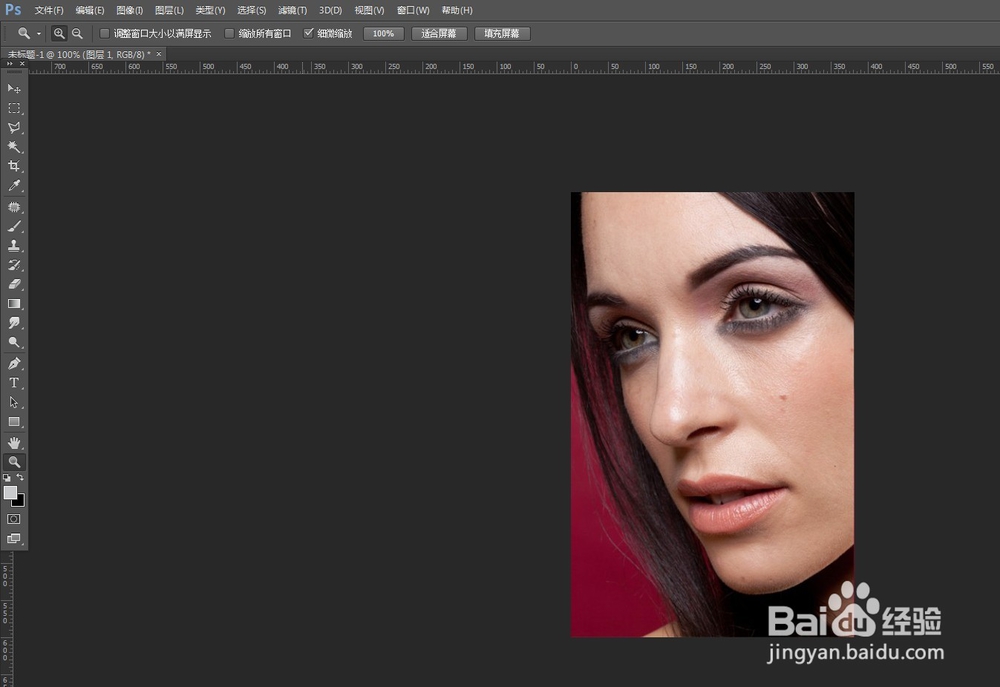The width and height of the screenshot is (1000, 687).
Task: Click the Photoshop Ps logo icon
Action: (13, 10)
